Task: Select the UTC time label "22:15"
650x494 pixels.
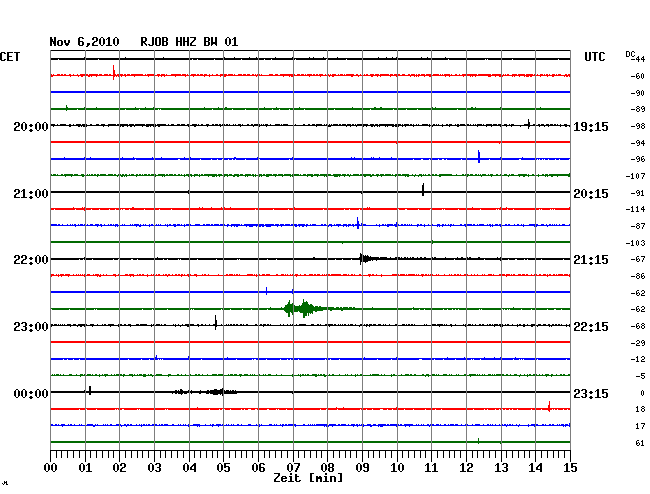Action: point(591,327)
